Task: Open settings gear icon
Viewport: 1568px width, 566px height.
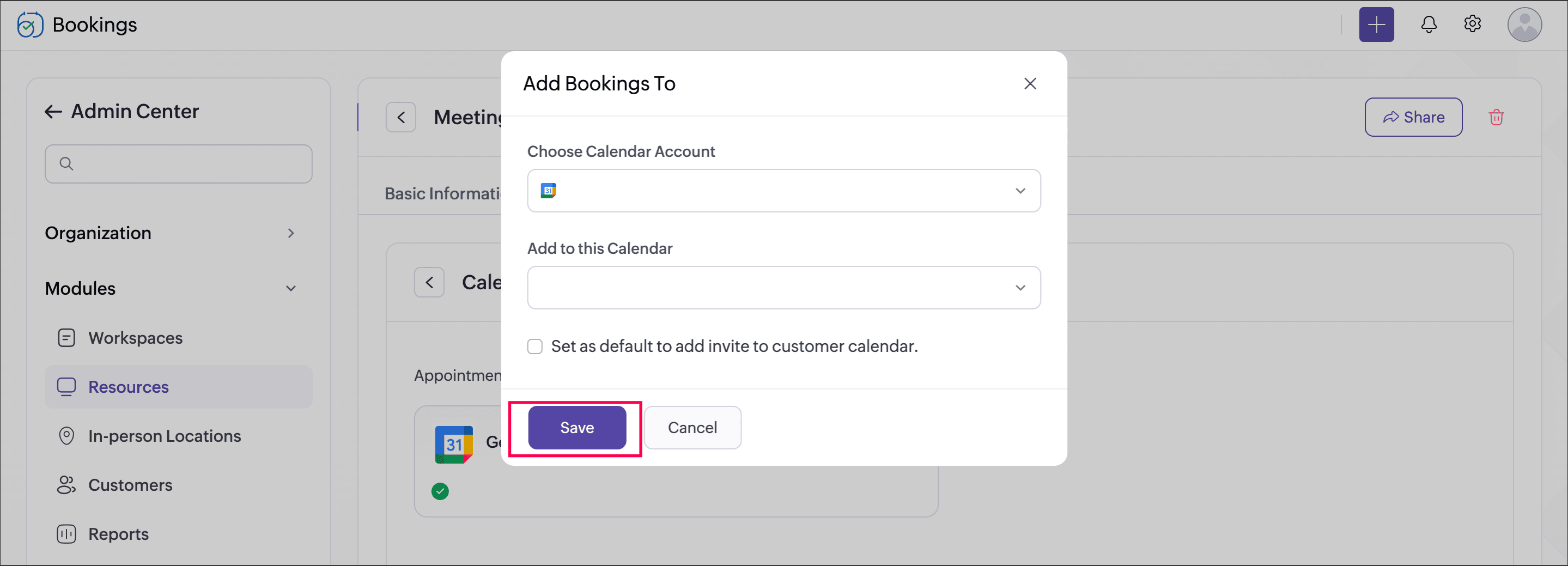Action: coord(1472,25)
